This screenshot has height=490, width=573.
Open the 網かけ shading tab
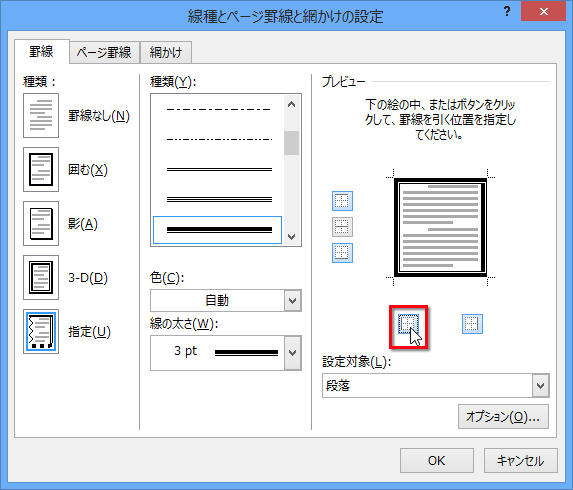[166, 52]
